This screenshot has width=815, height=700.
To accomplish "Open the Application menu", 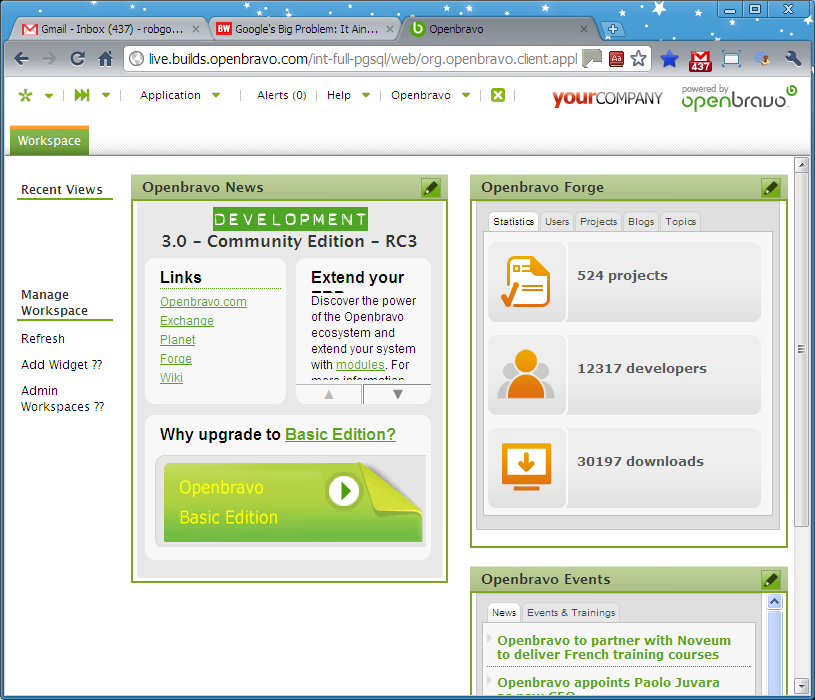I will tap(170, 95).
